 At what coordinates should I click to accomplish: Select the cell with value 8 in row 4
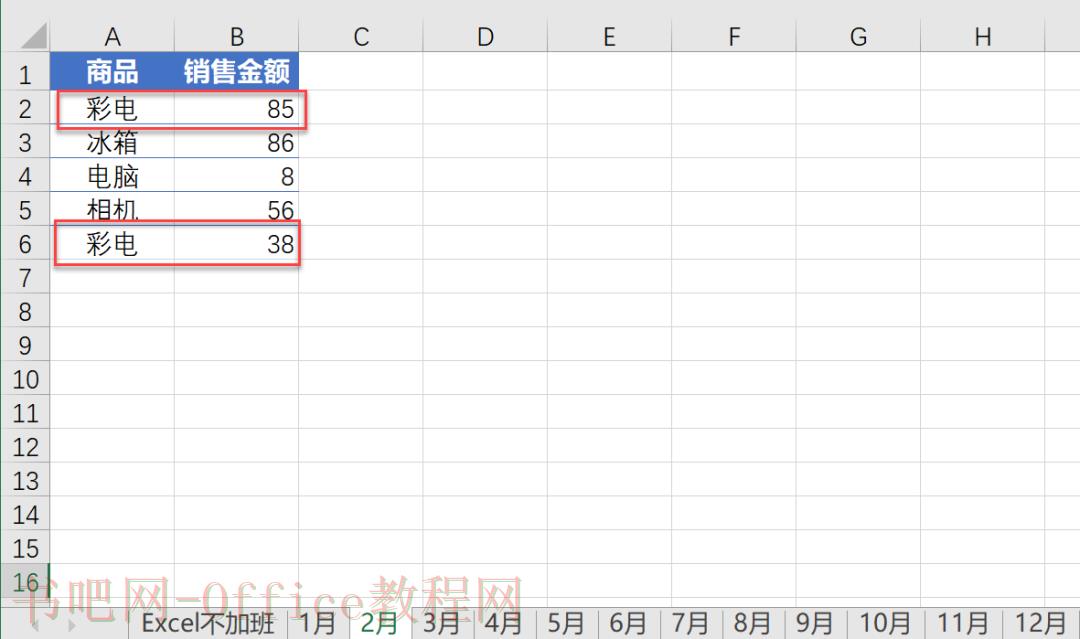click(236, 175)
